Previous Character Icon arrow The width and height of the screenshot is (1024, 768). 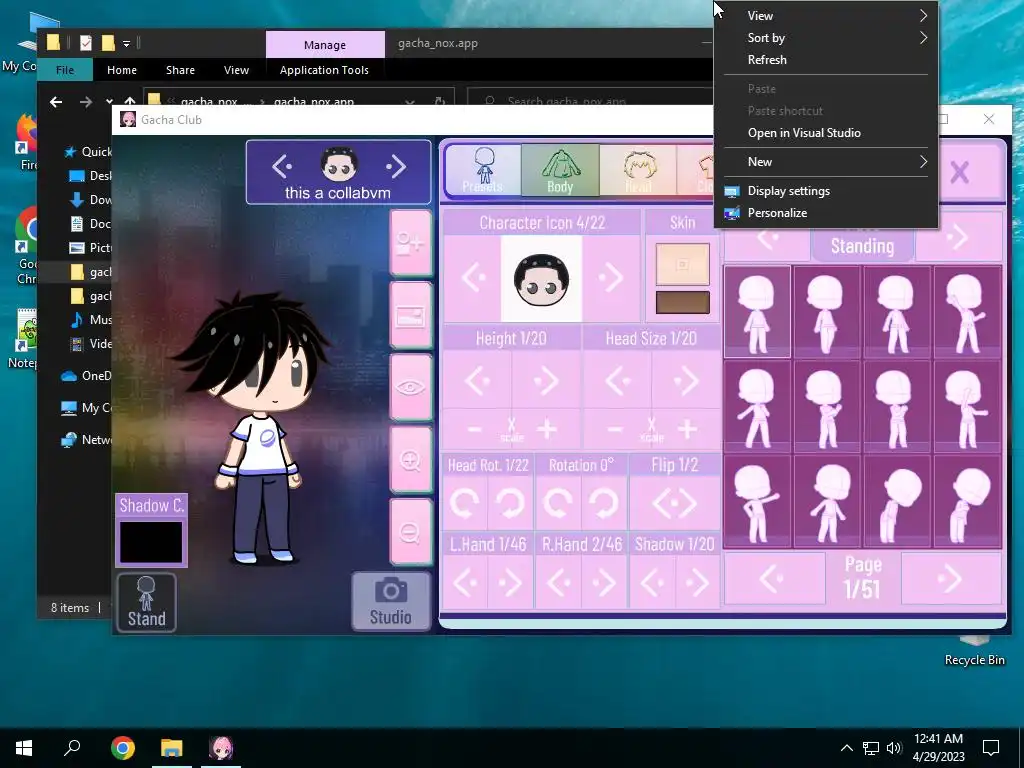(473, 278)
